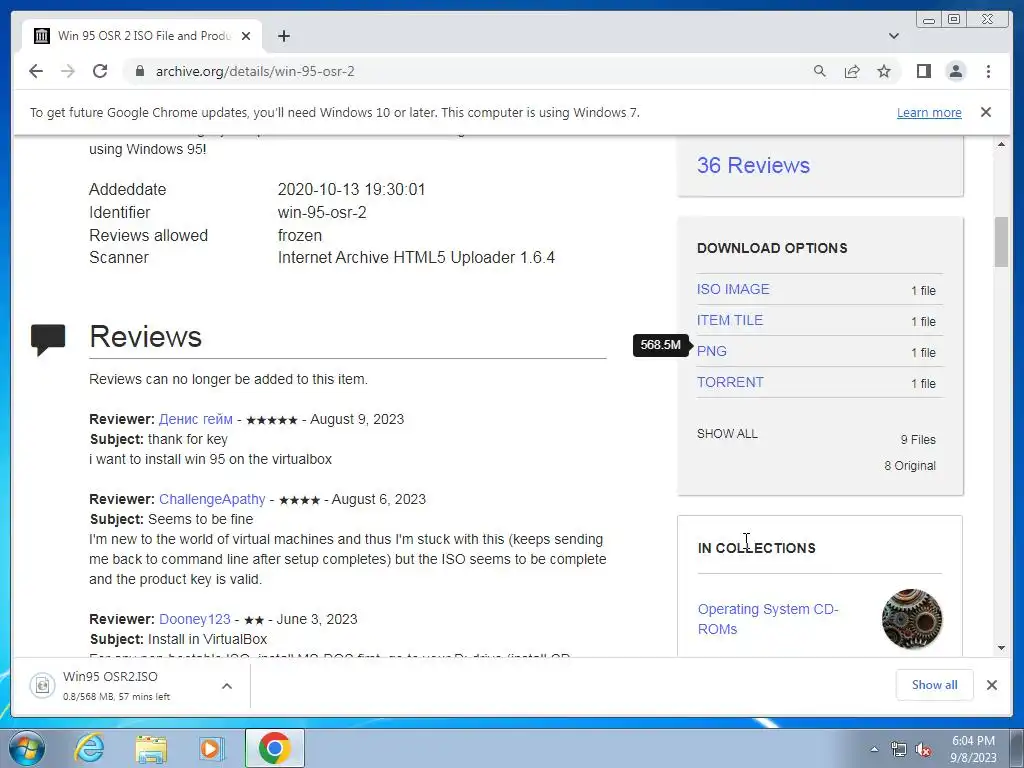The width and height of the screenshot is (1024, 768).
Task: Follow the Learn more link
Action: [929, 112]
